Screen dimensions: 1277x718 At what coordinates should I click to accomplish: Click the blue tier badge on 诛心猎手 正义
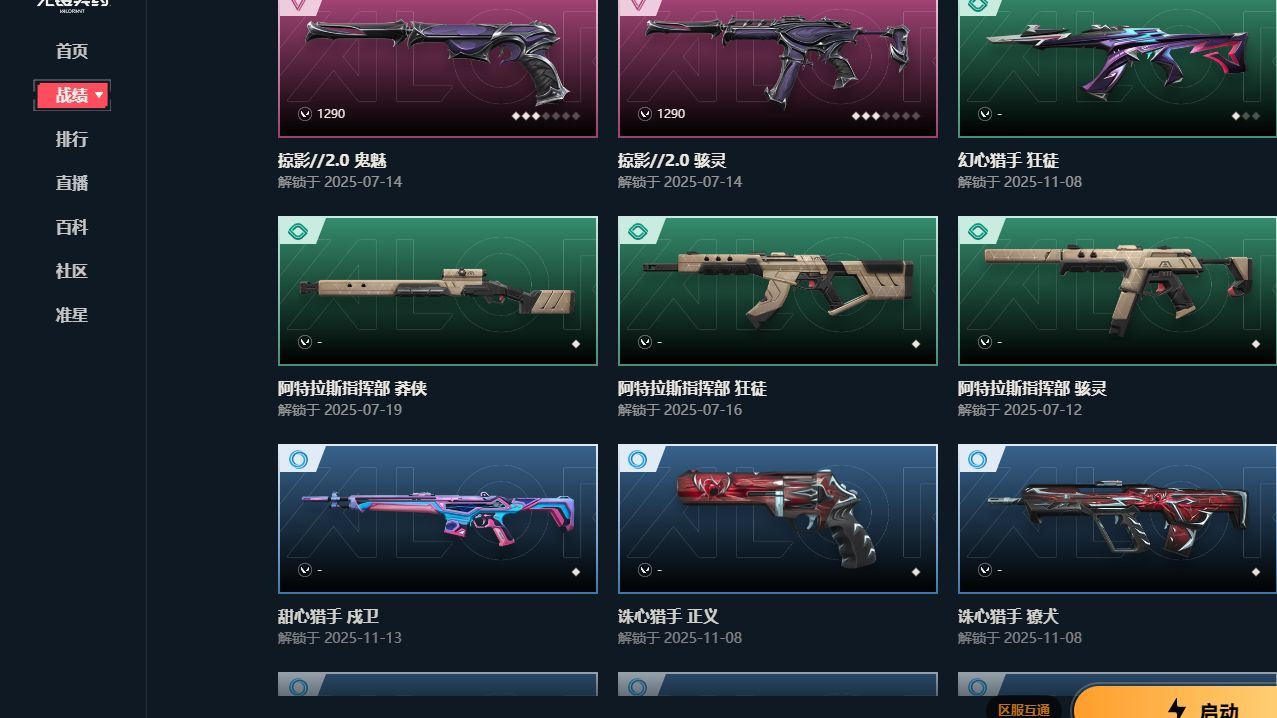click(x=637, y=459)
